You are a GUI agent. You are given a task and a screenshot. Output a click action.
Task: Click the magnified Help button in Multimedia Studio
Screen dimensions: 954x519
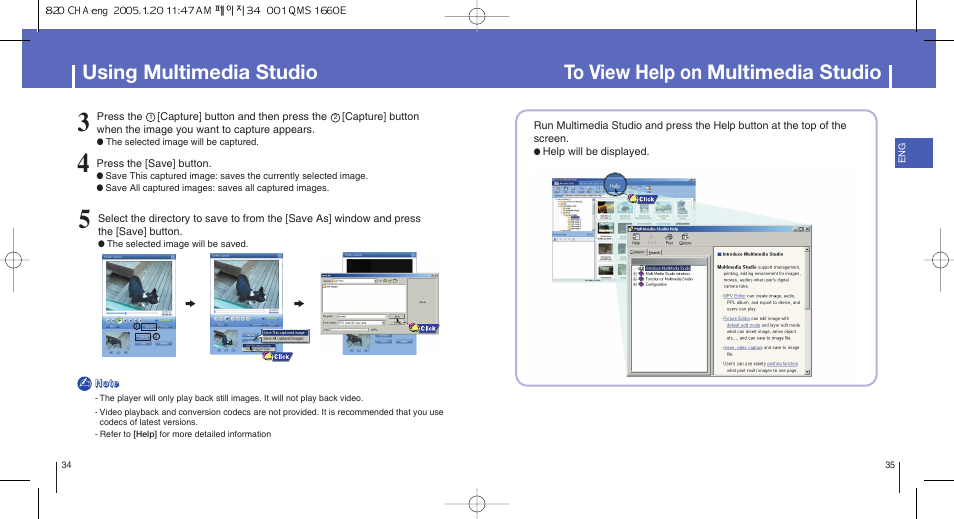615,186
